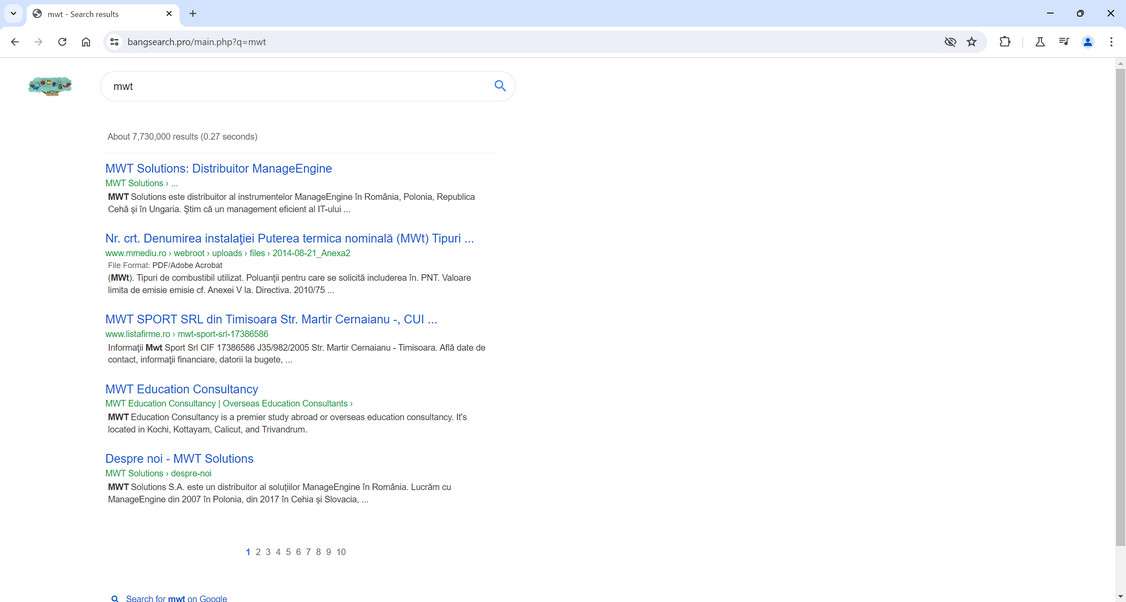The image size is (1126, 602).
Task: Go to results page 3
Action: [268, 551]
